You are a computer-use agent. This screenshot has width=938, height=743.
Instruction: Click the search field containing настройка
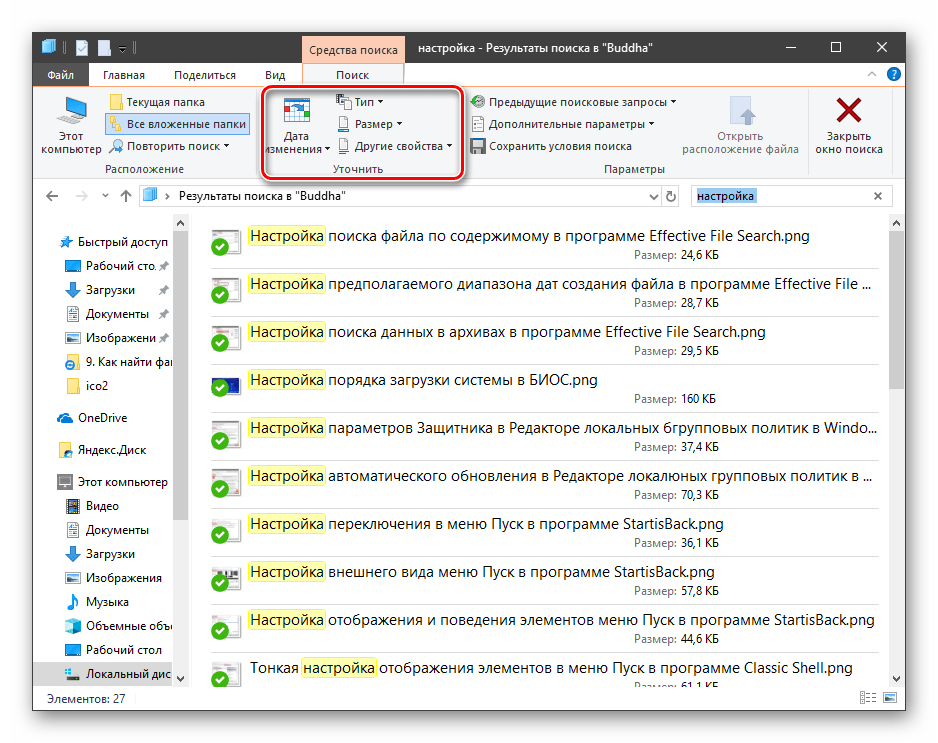click(780, 197)
